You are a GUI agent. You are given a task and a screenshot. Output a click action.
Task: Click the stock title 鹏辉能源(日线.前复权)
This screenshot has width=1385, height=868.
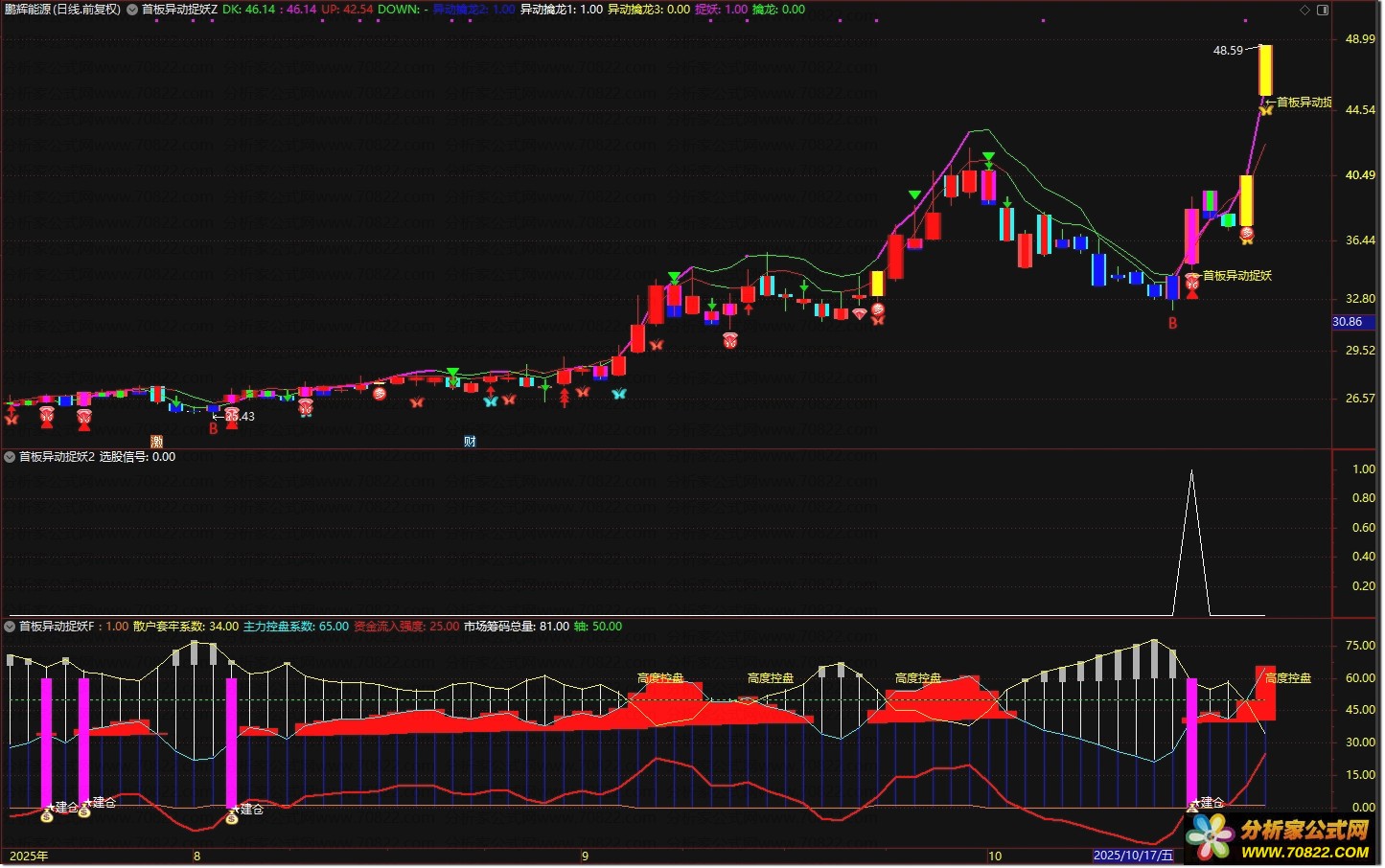(62, 10)
